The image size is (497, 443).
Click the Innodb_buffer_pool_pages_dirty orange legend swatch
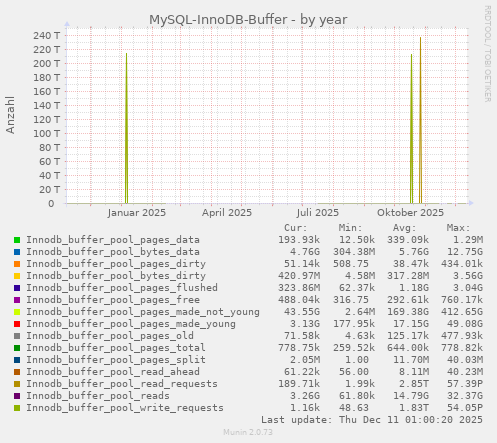coord(17,264)
